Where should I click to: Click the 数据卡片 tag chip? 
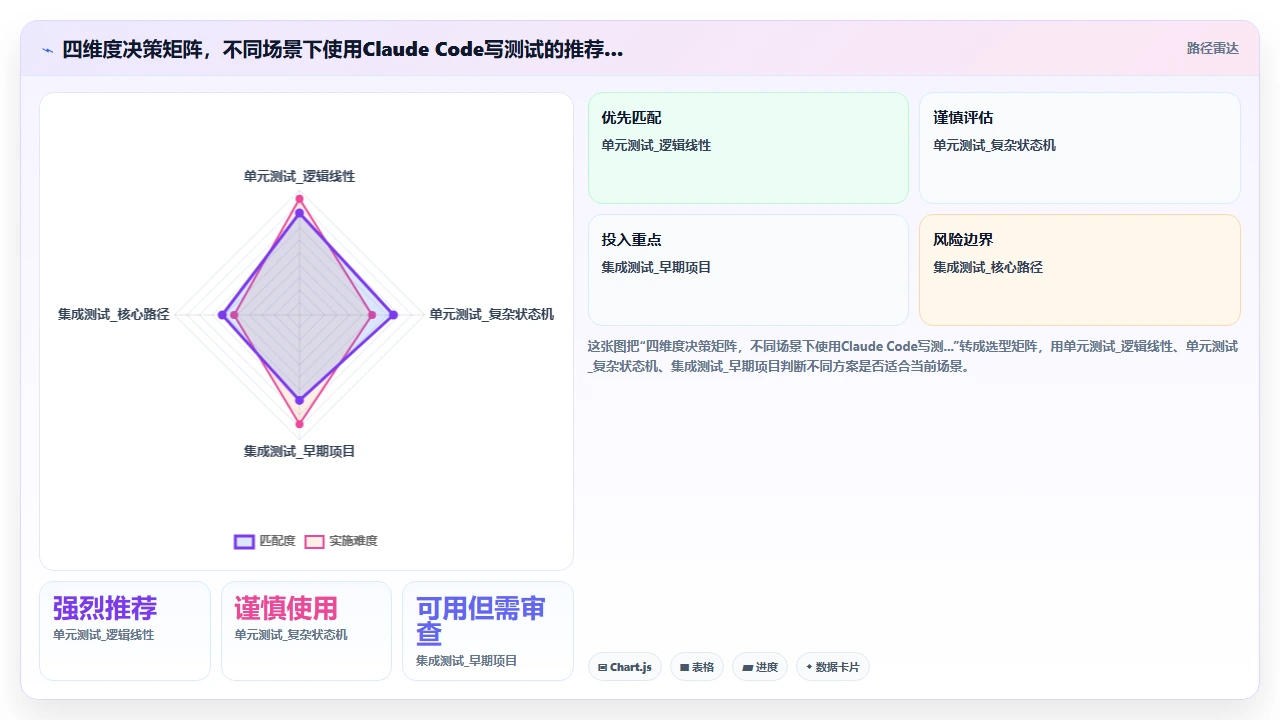click(x=833, y=667)
